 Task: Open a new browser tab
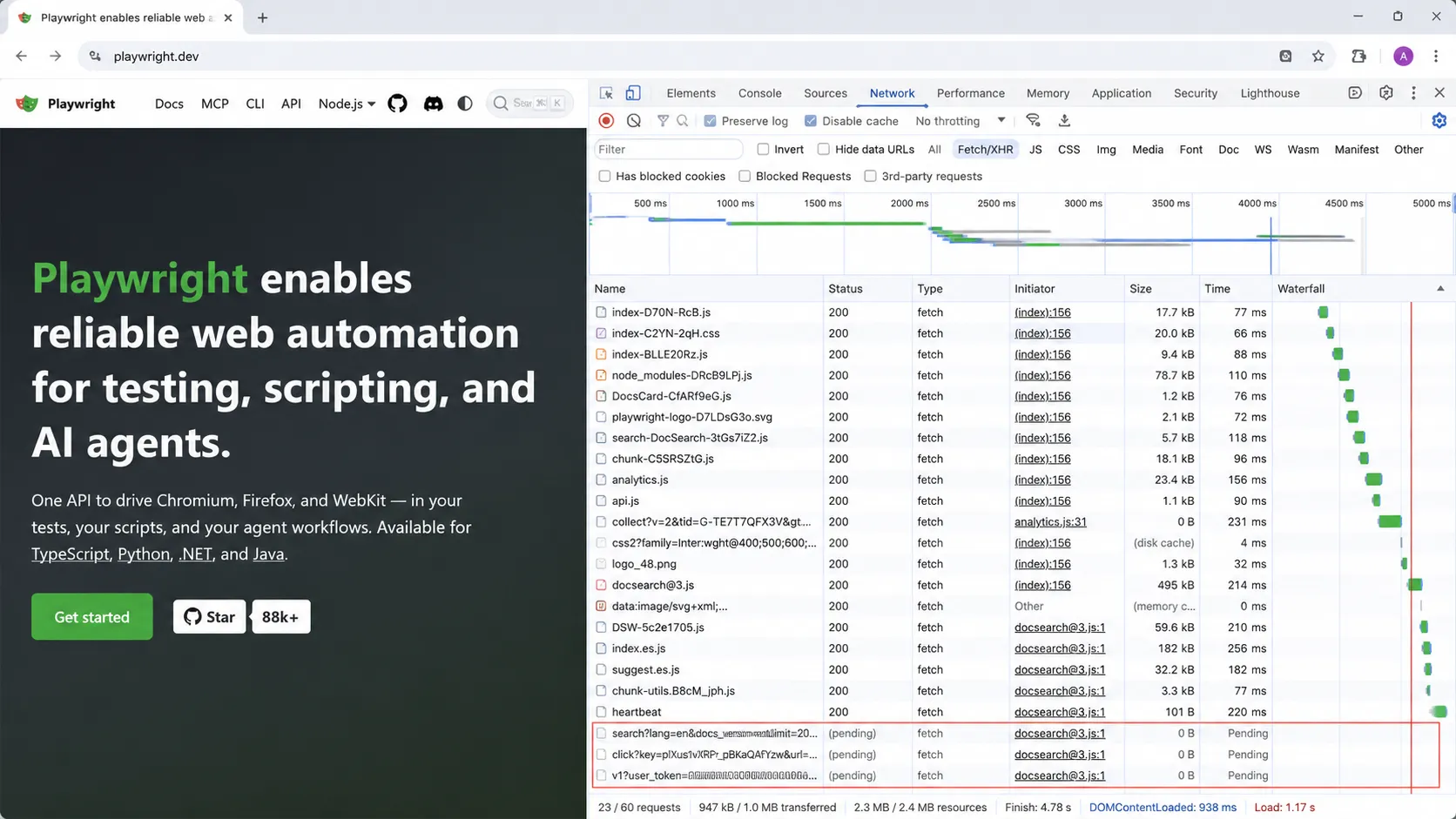262,17
